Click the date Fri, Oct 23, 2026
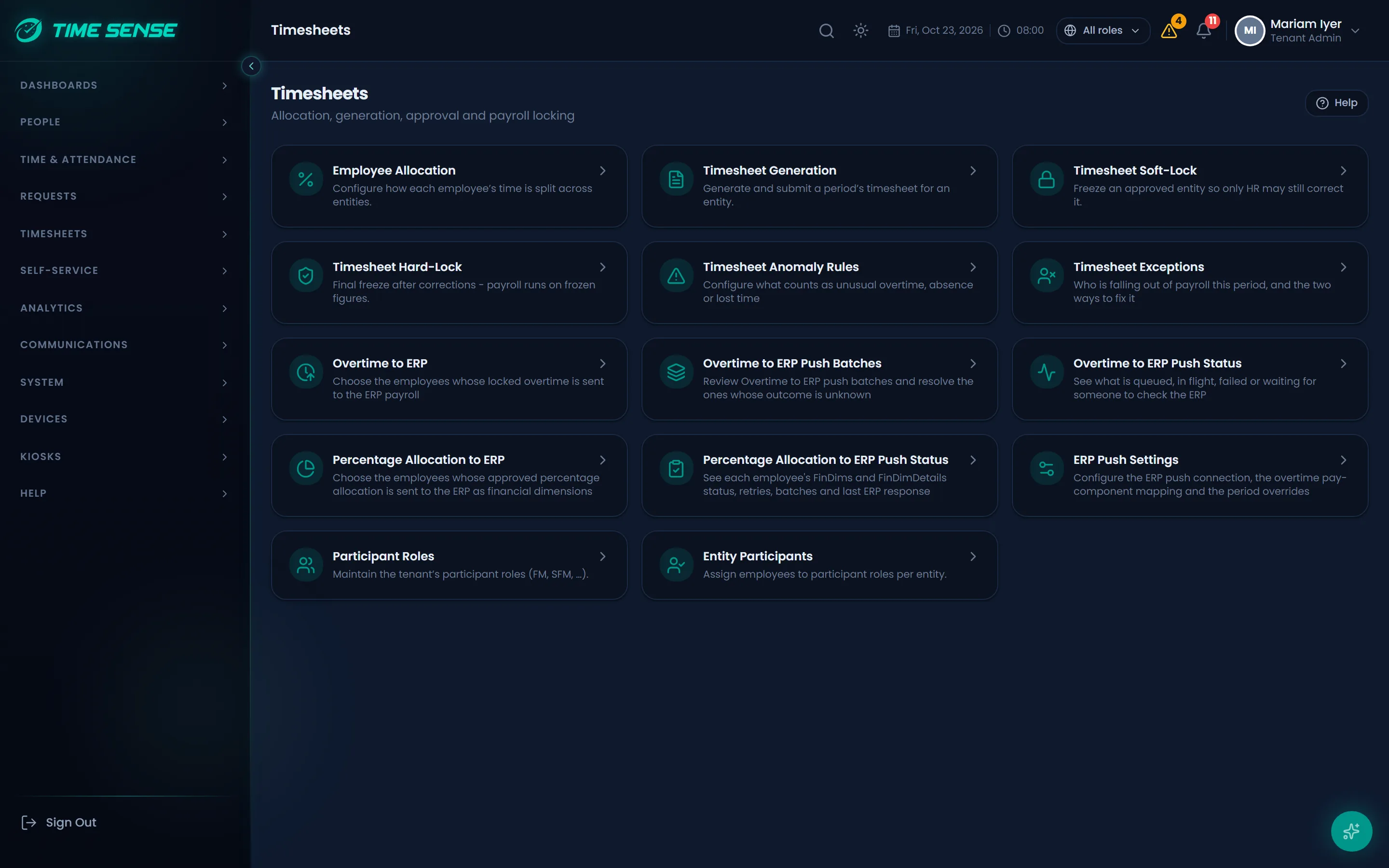Viewport: 1389px width, 868px height. [x=943, y=30]
